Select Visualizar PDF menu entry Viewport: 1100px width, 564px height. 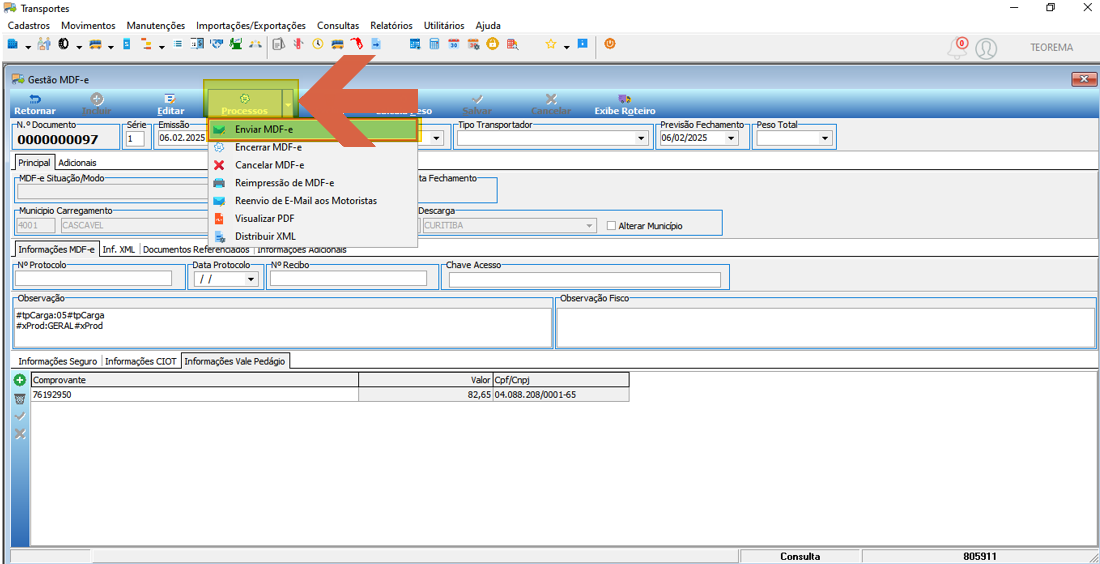click(314, 218)
